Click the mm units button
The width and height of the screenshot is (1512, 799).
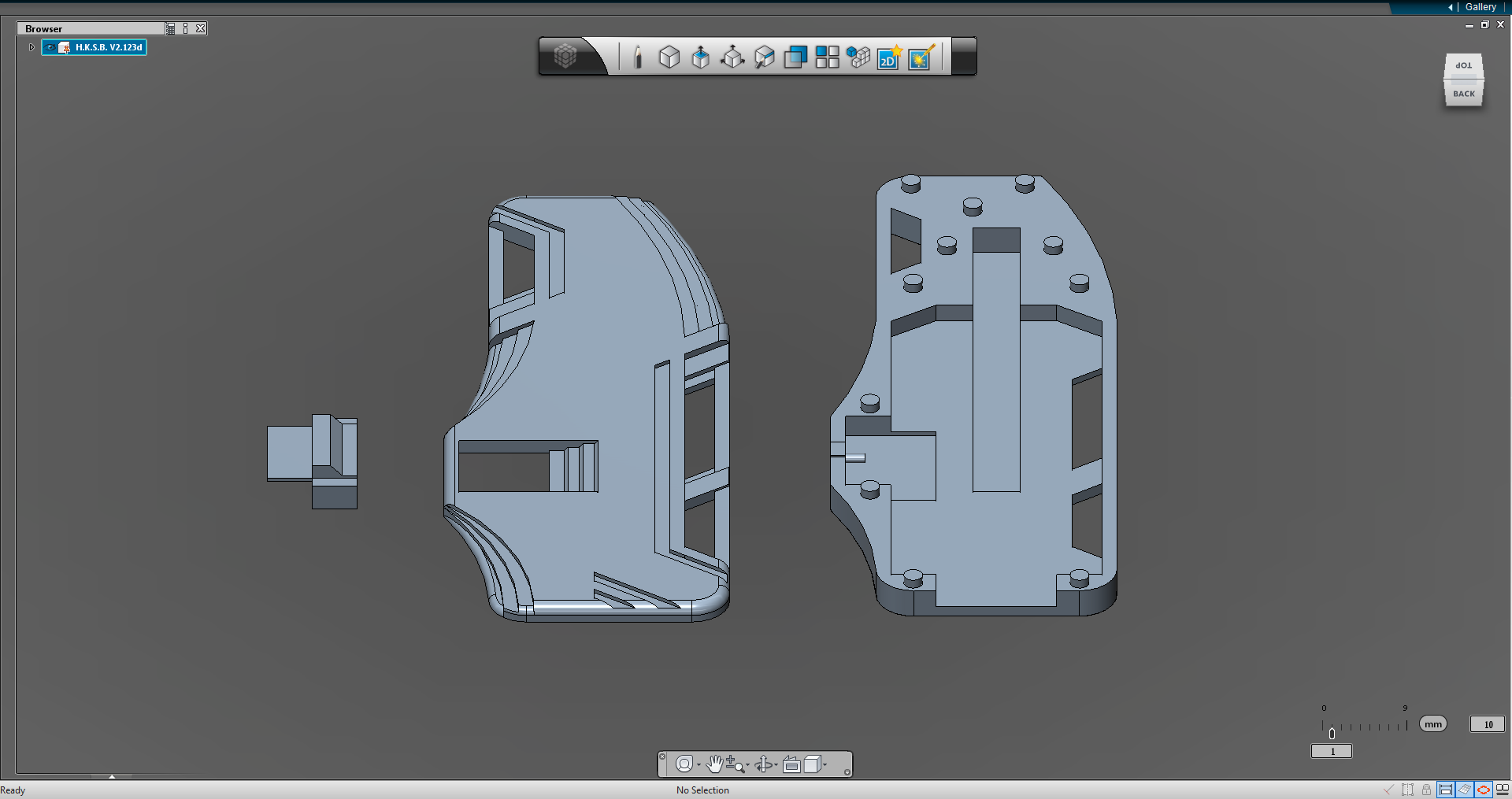coord(1433,724)
